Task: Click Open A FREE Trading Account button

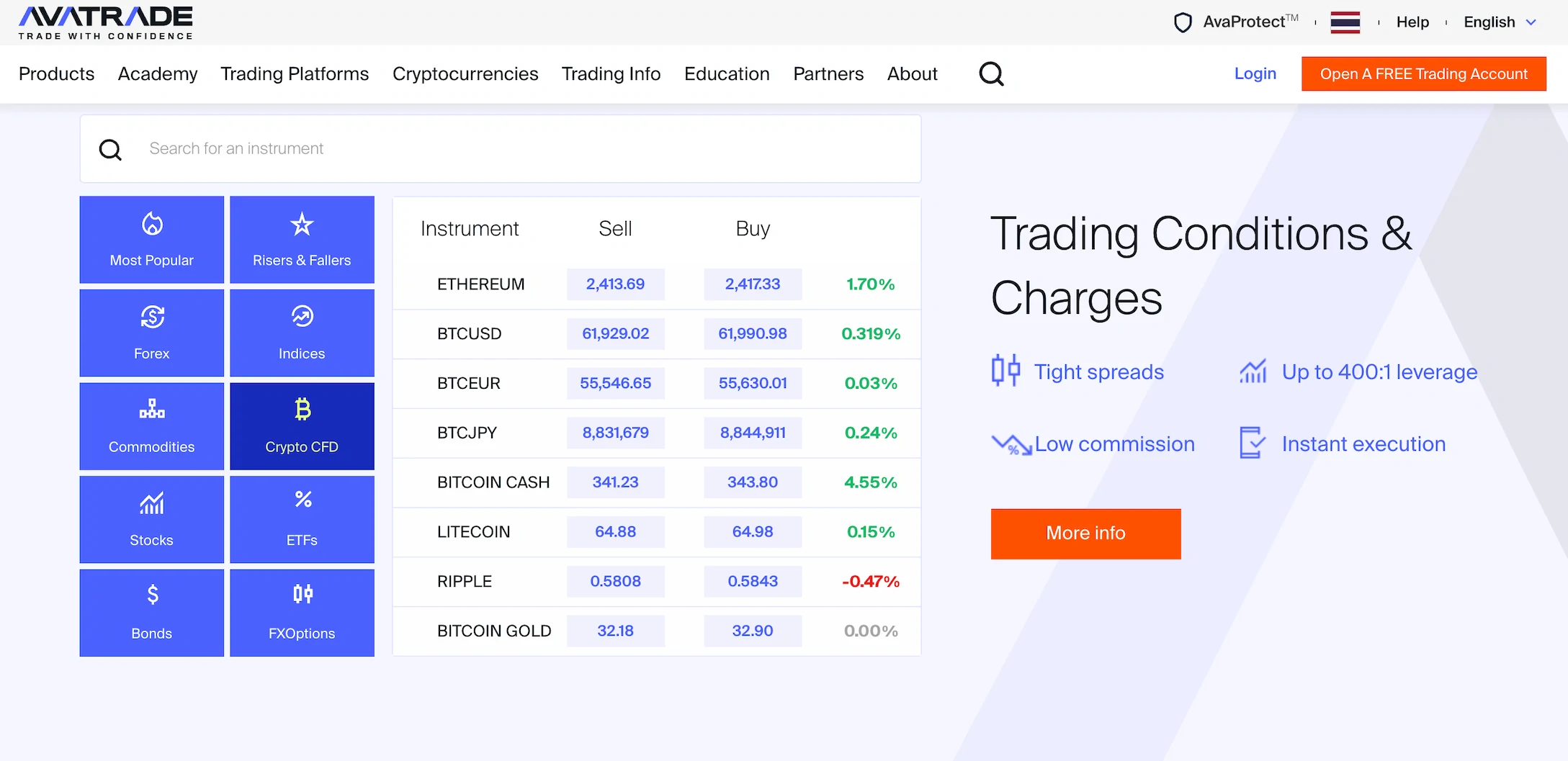Action: pos(1423,73)
